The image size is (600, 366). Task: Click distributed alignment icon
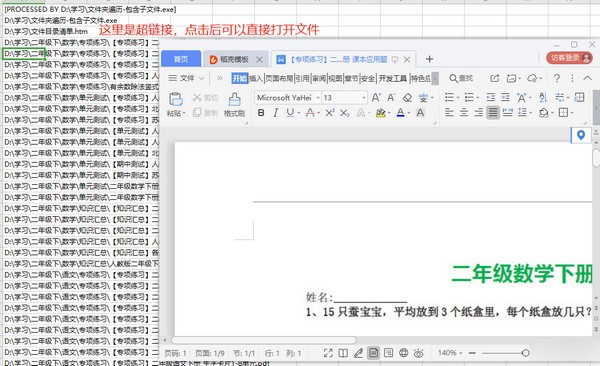[507, 113]
